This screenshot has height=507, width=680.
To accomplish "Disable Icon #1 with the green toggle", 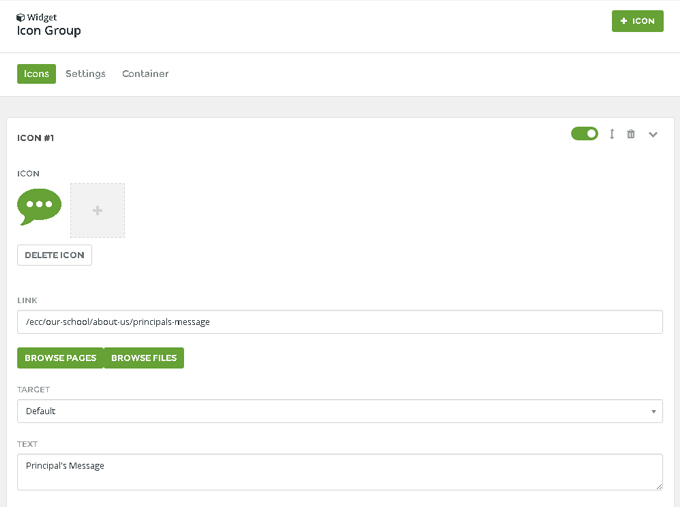I will pyautogui.click(x=584, y=134).
